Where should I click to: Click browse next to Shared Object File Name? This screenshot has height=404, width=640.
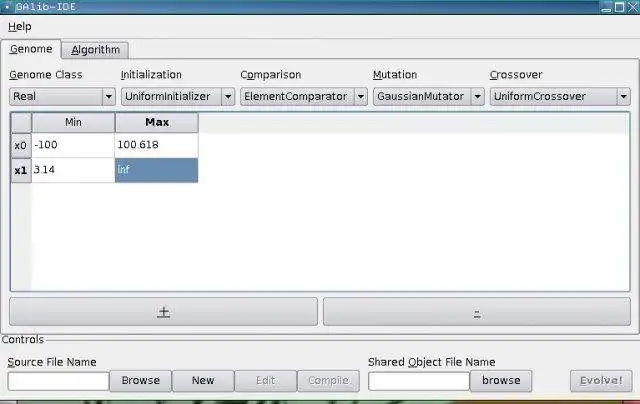[501, 381]
